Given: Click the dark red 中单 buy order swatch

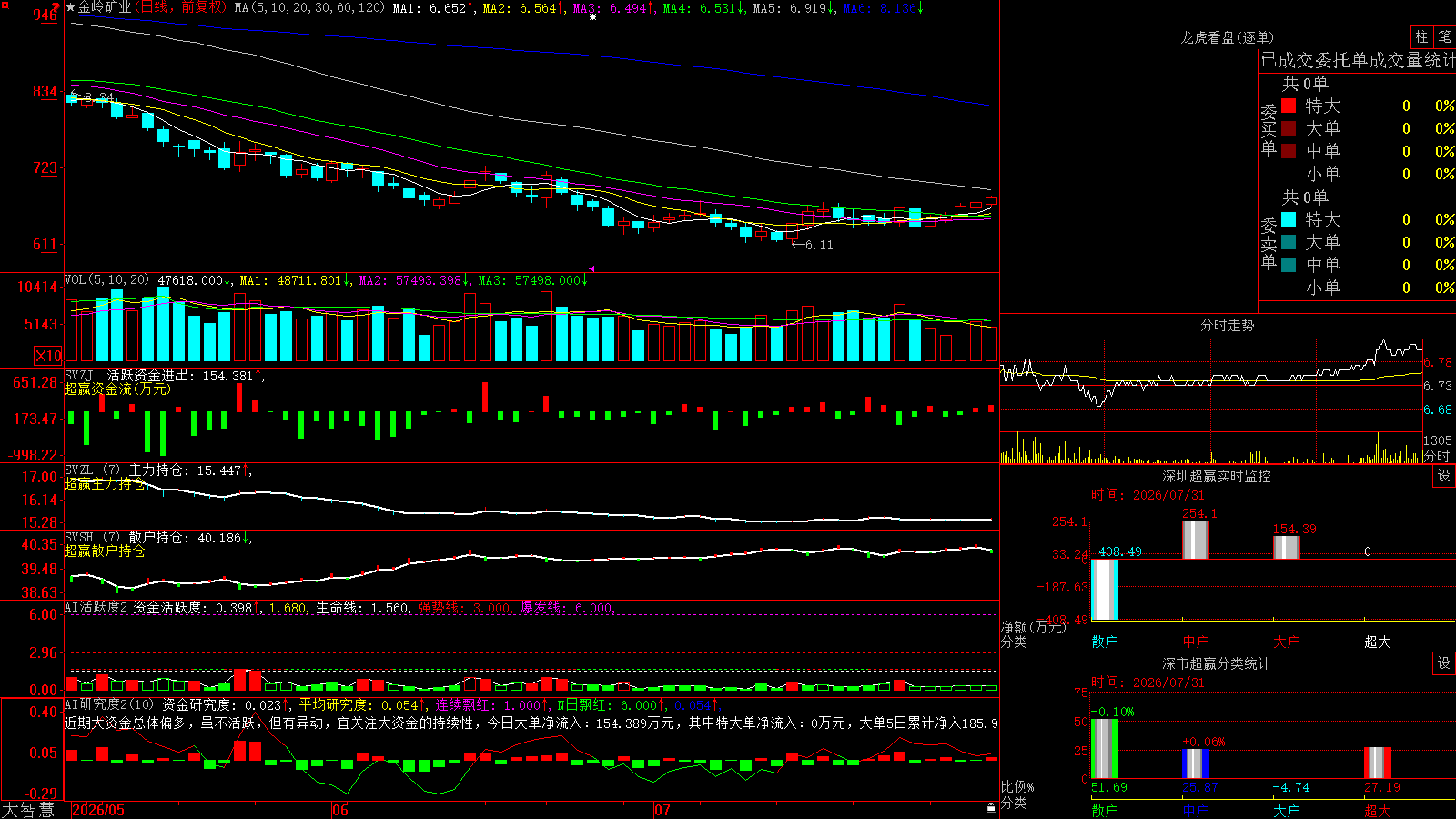Looking at the screenshot, I should click(1289, 150).
